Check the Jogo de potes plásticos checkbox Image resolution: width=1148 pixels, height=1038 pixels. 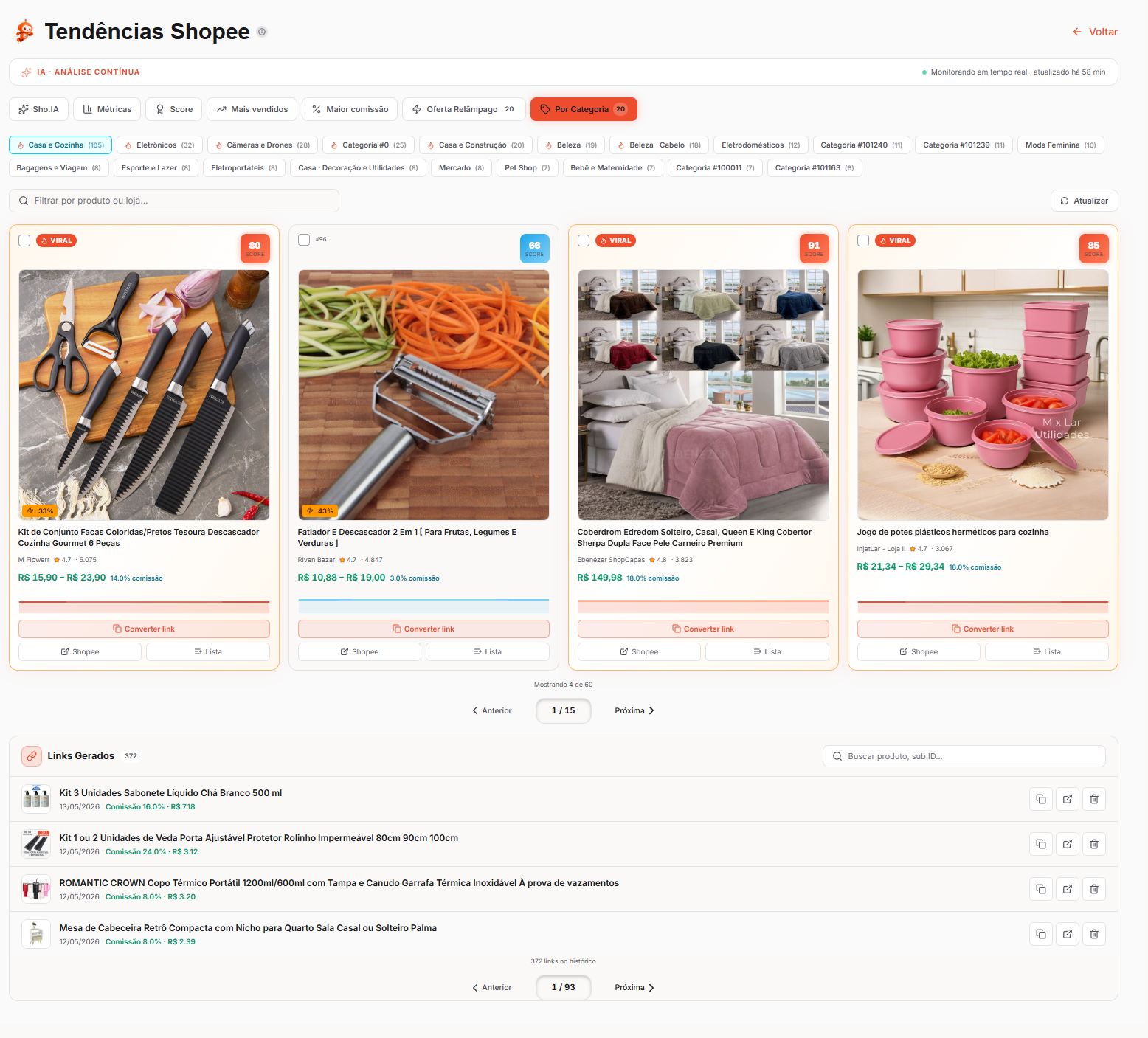(x=863, y=241)
